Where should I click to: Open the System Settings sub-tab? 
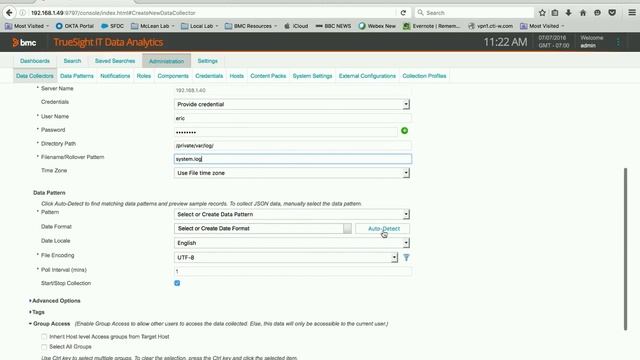pos(312,76)
